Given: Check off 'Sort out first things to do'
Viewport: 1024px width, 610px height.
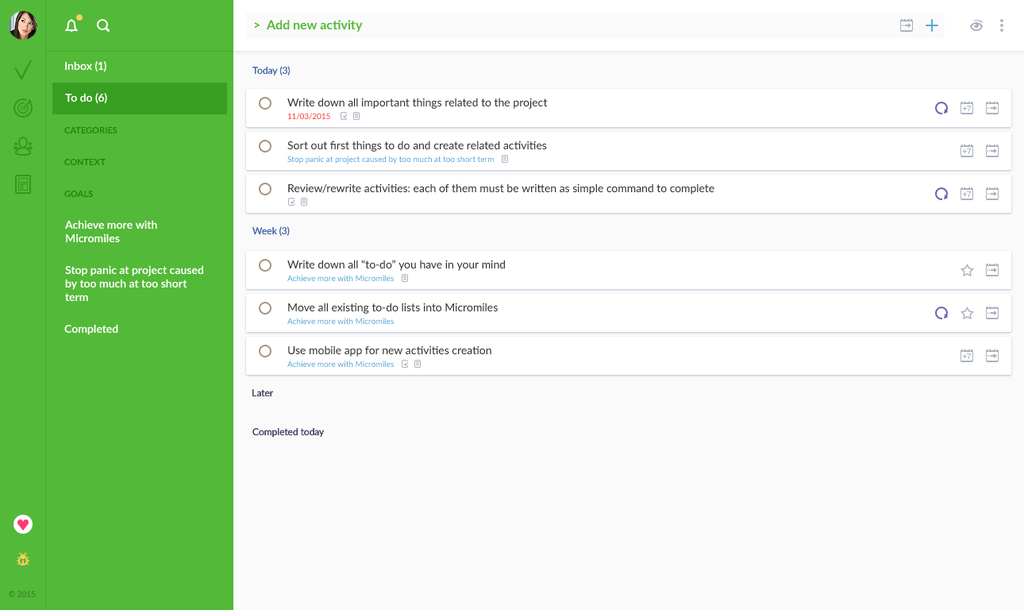Looking at the screenshot, I should pyautogui.click(x=265, y=146).
